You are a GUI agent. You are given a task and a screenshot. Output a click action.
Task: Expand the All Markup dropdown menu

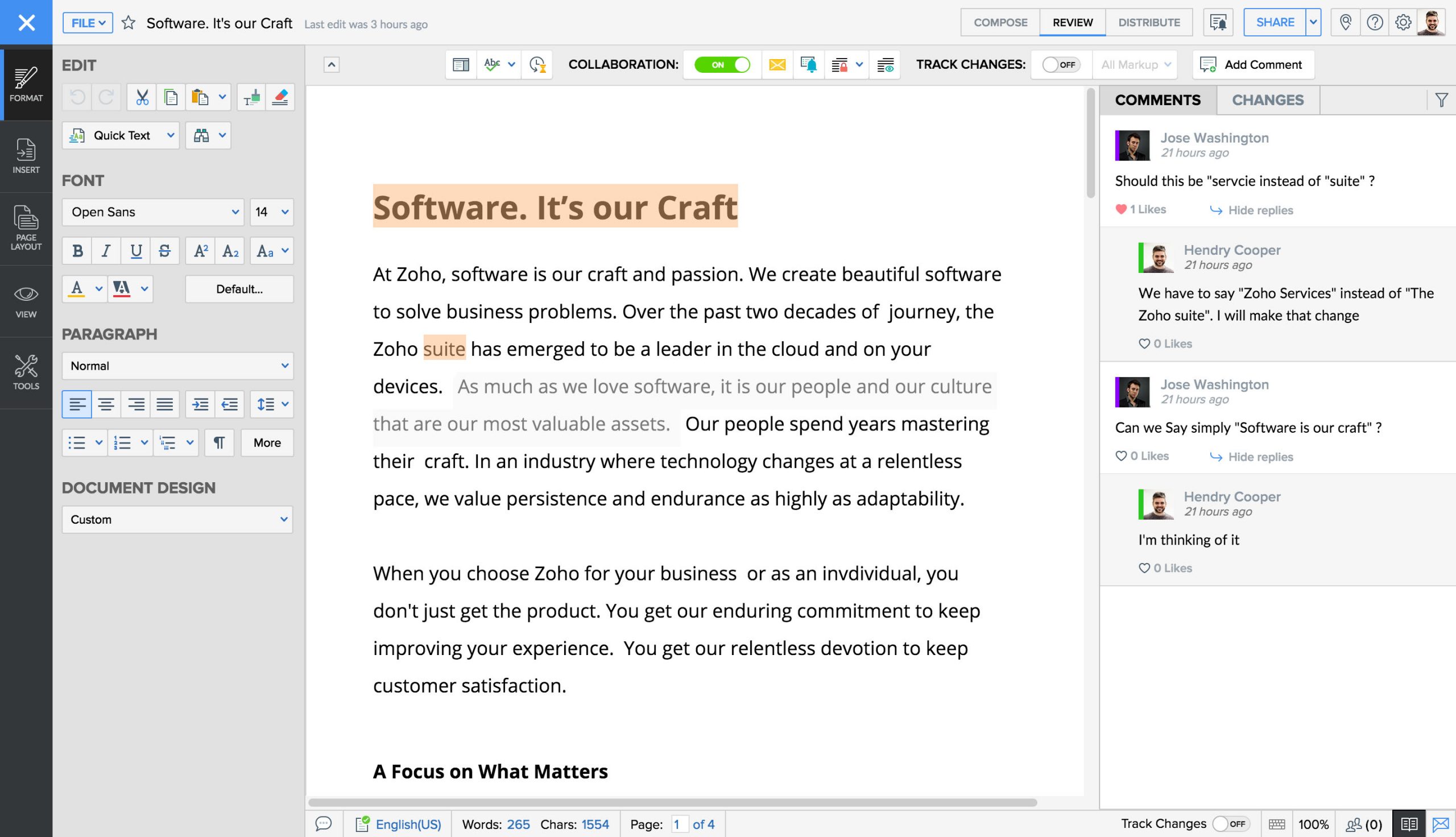[1135, 64]
